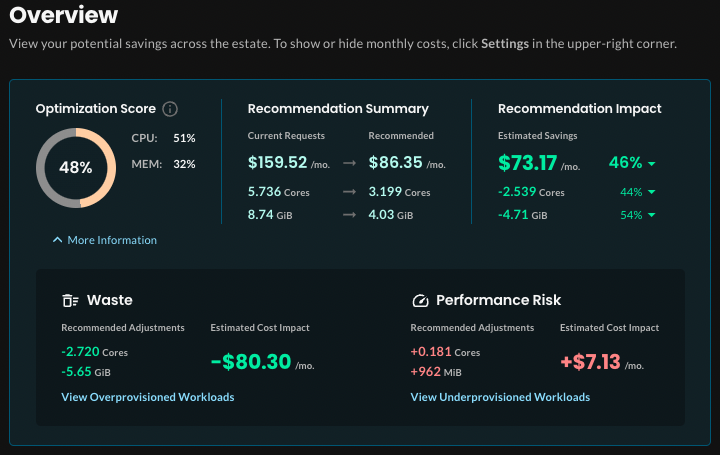Click the Waste trash can icon

pos(70,300)
